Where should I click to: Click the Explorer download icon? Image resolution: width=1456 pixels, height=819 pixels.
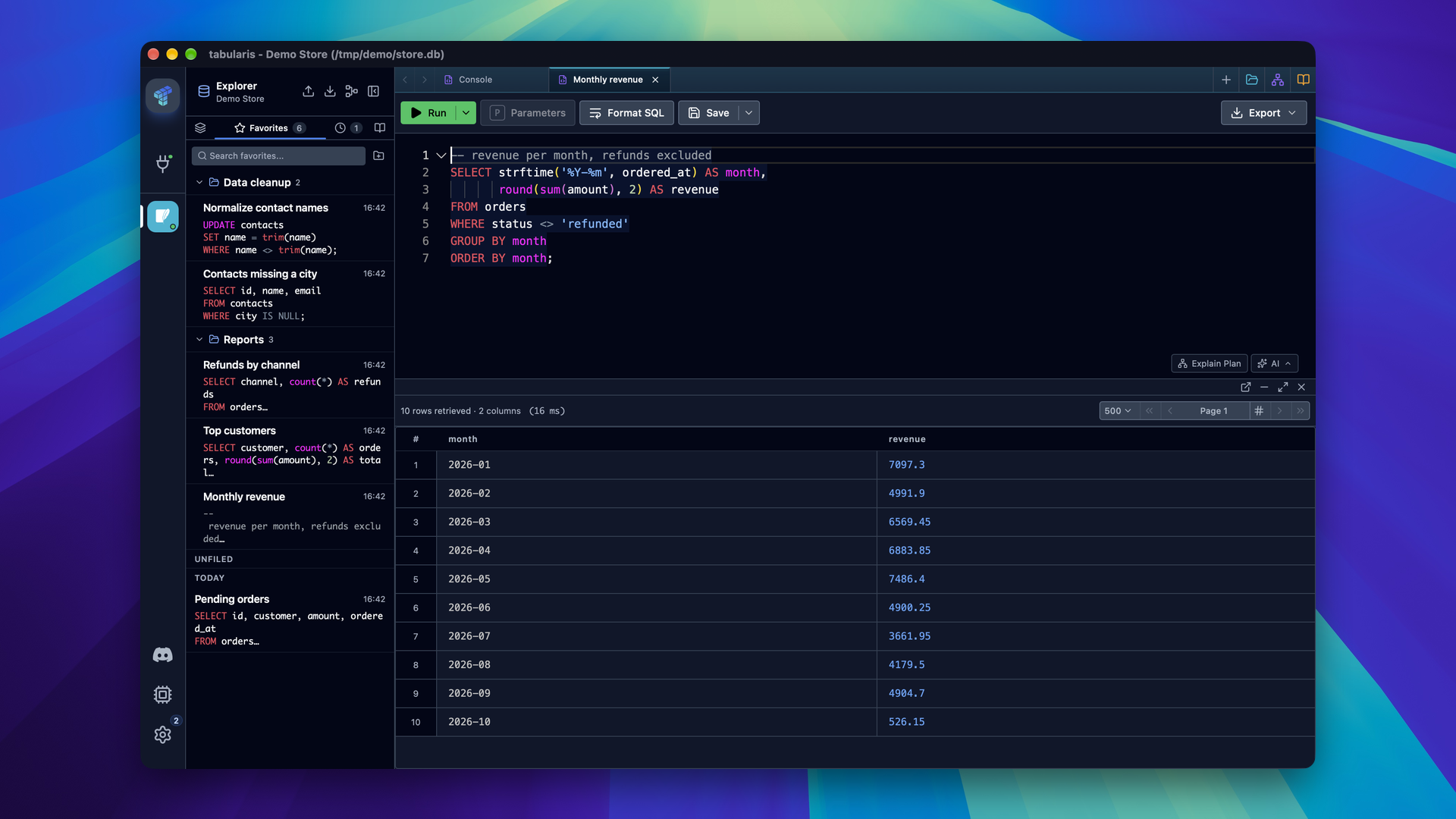click(330, 91)
